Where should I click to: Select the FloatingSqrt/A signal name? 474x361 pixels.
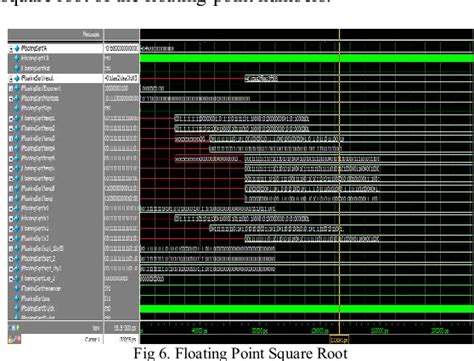point(34,49)
